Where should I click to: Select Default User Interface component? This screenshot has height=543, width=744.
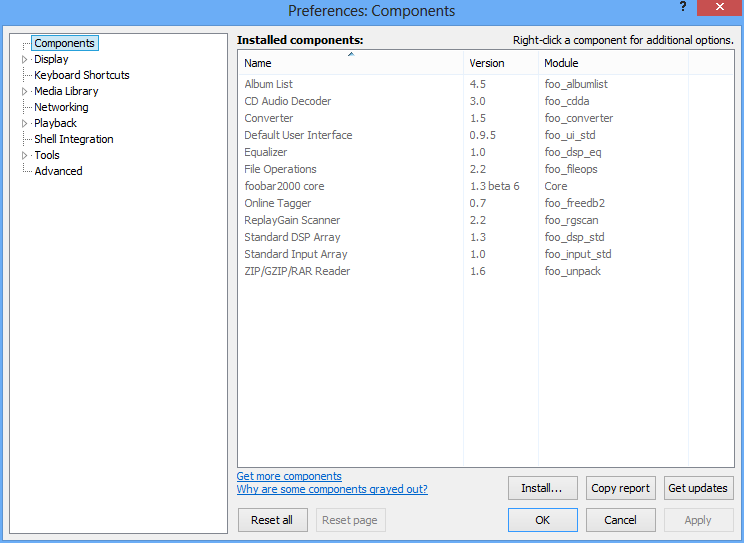(x=486, y=135)
